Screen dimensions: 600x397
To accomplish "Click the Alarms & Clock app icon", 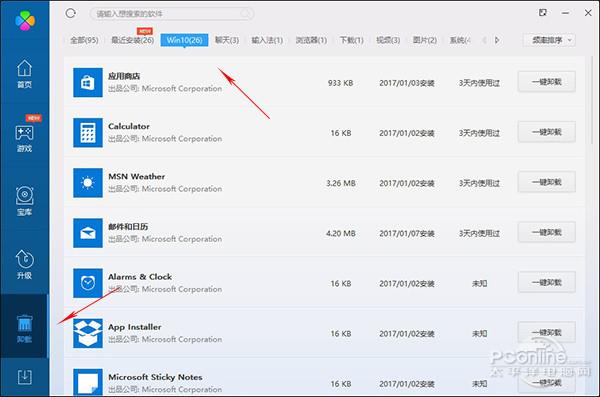I will pyautogui.click(x=88, y=283).
